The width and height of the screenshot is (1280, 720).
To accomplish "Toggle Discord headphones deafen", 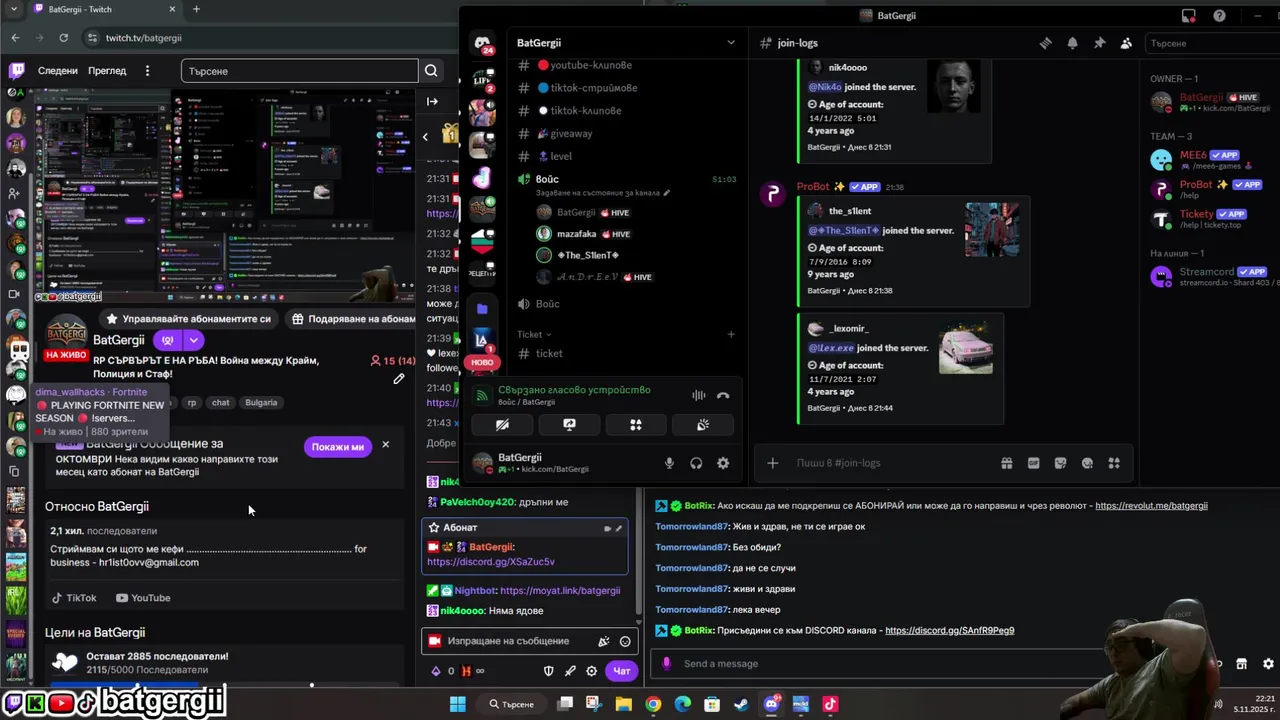I will [x=696, y=463].
